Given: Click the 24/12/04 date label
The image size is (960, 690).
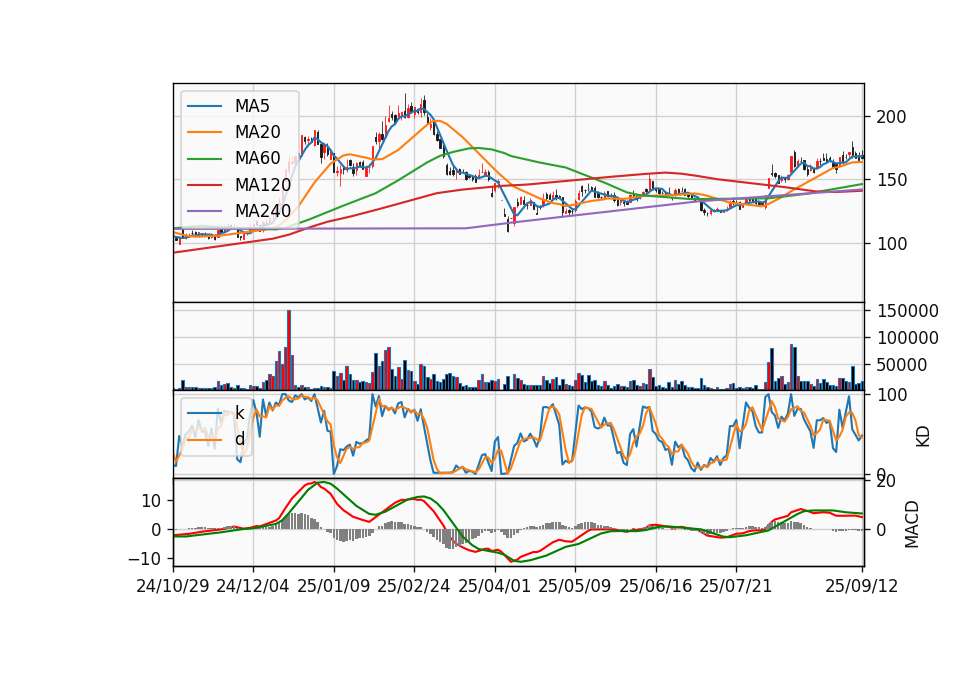Looking at the screenshot, I should 253,586.
